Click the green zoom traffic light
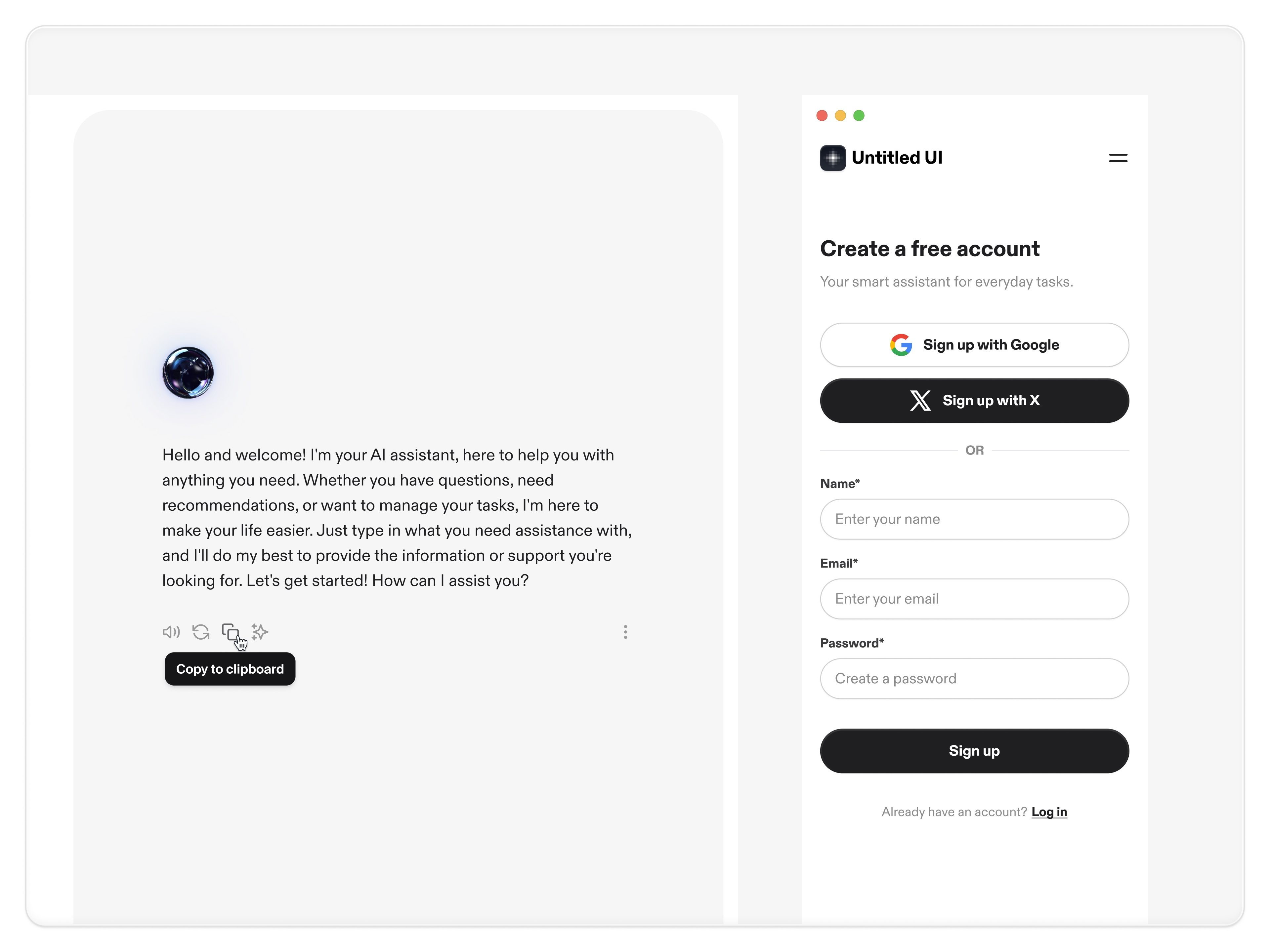The width and height of the screenshot is (1270, 952). [859, 115]
